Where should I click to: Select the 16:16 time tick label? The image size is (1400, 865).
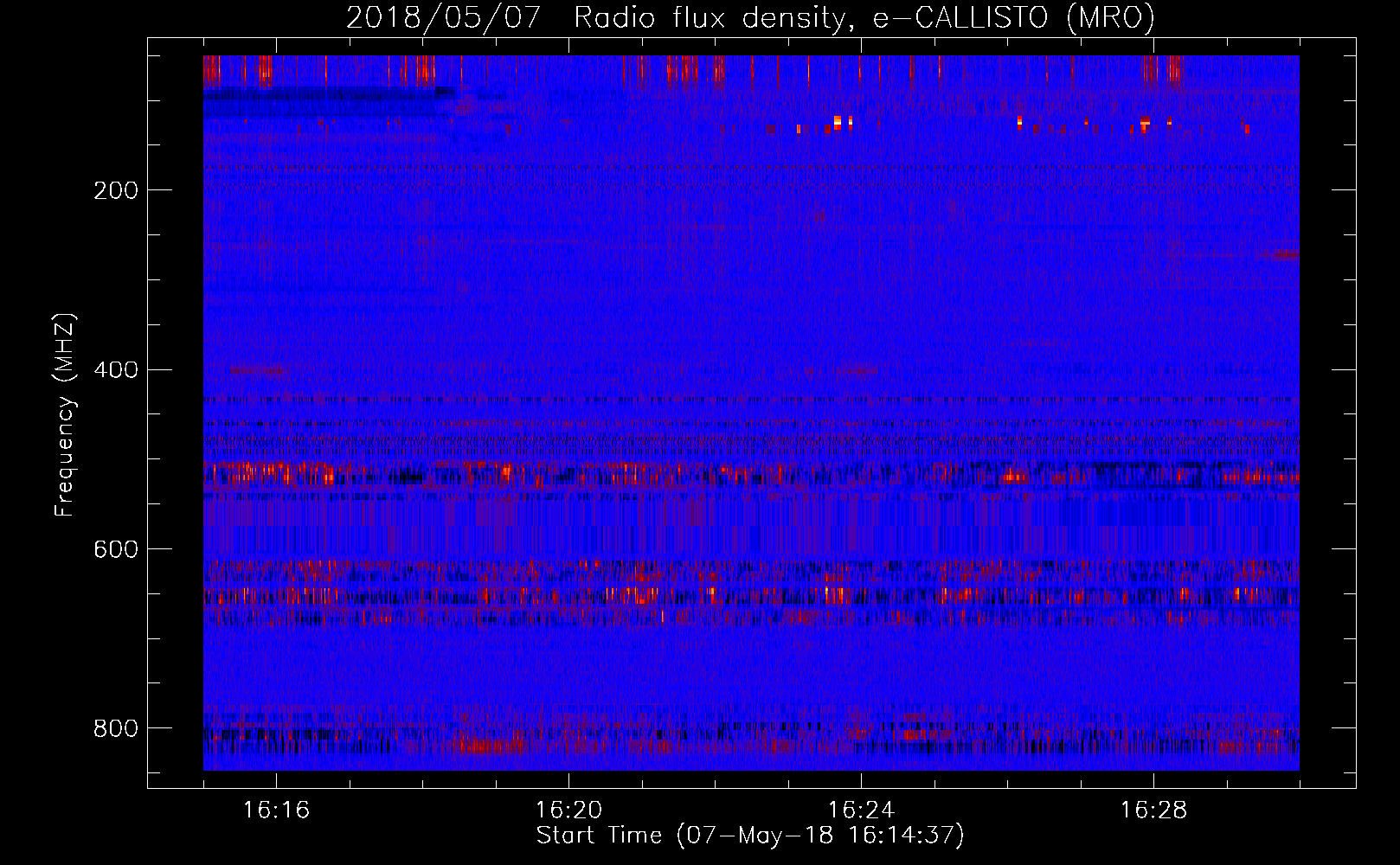tap(276, 810)
